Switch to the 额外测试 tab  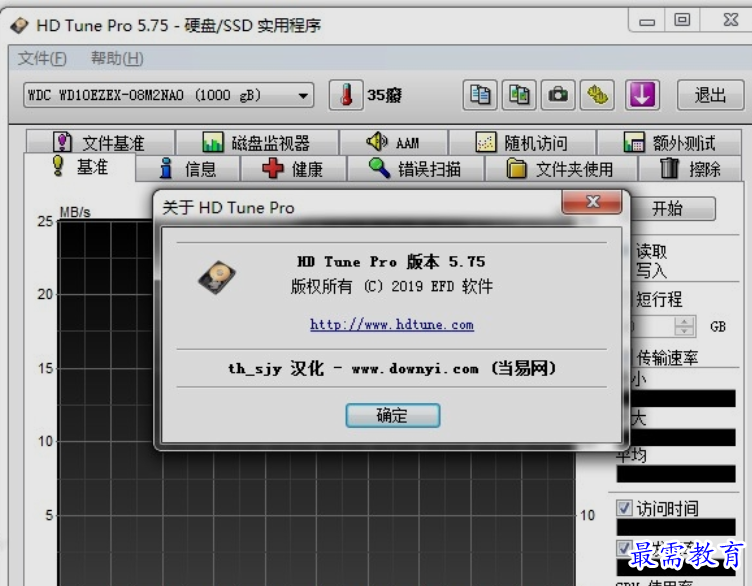tap(669, 142)
